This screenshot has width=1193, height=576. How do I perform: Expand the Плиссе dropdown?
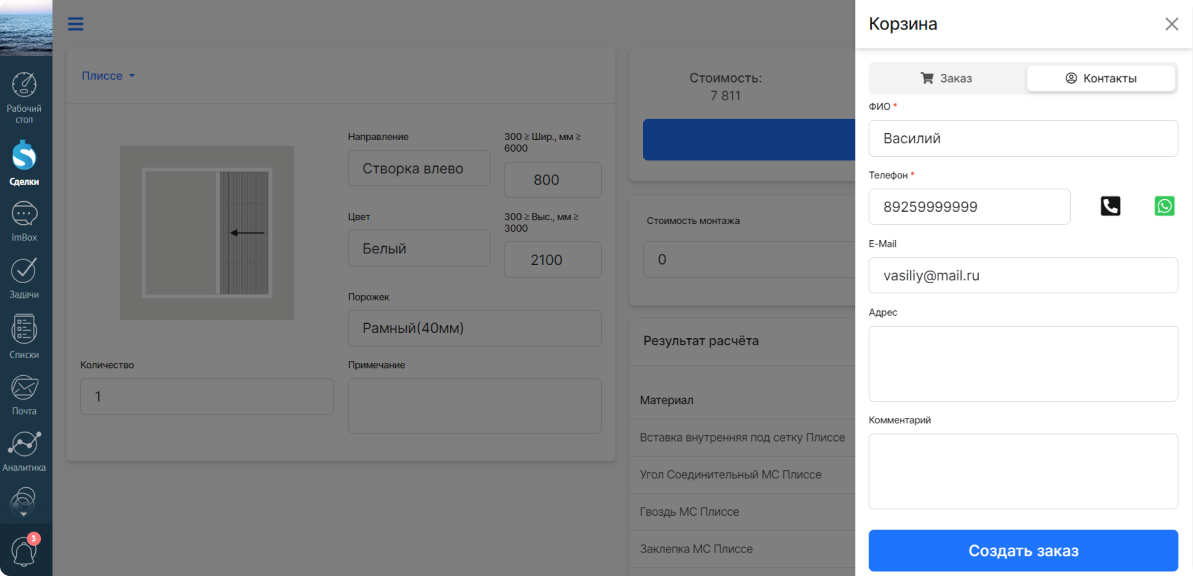tap(108, 76)
